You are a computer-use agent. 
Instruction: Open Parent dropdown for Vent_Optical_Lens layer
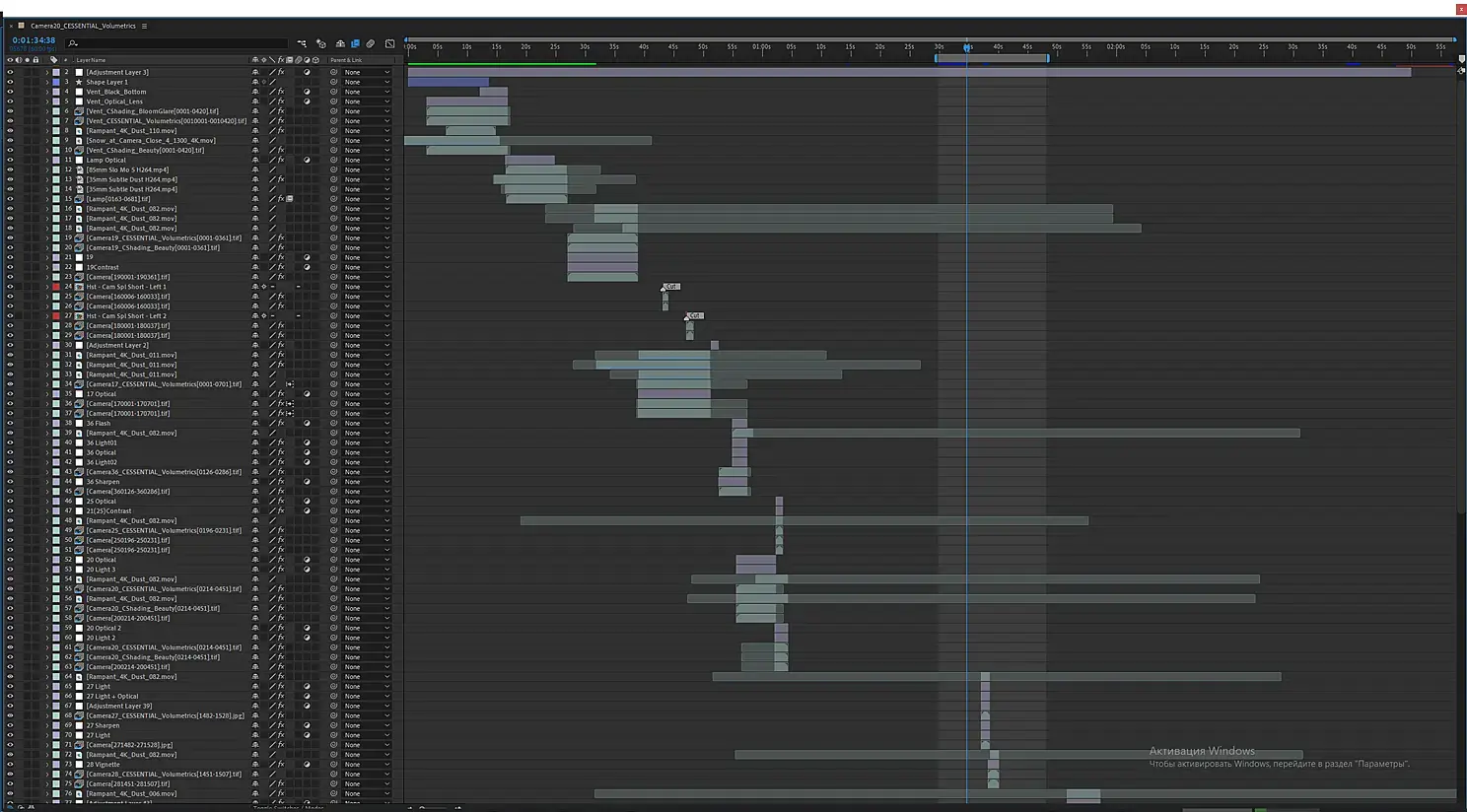367,101
